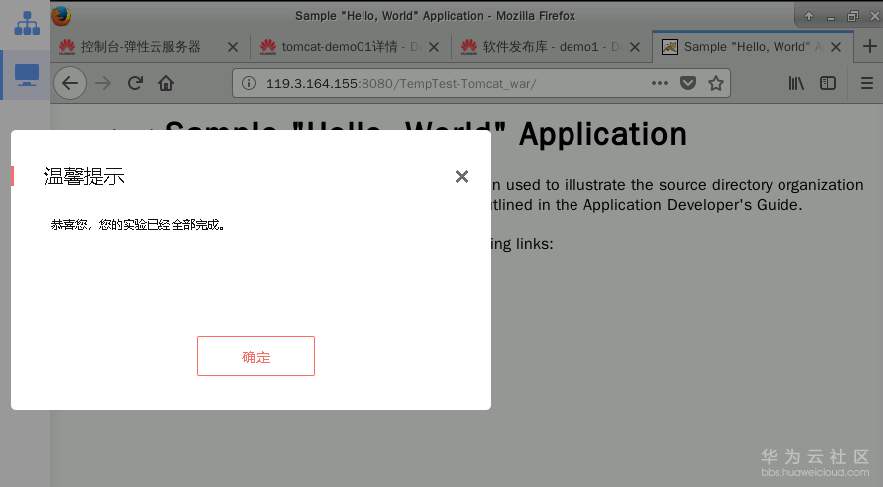The width and height of the screenshot is (883, 487).
Task: Reload the page with refresh icon
Action: click(135, 83)
